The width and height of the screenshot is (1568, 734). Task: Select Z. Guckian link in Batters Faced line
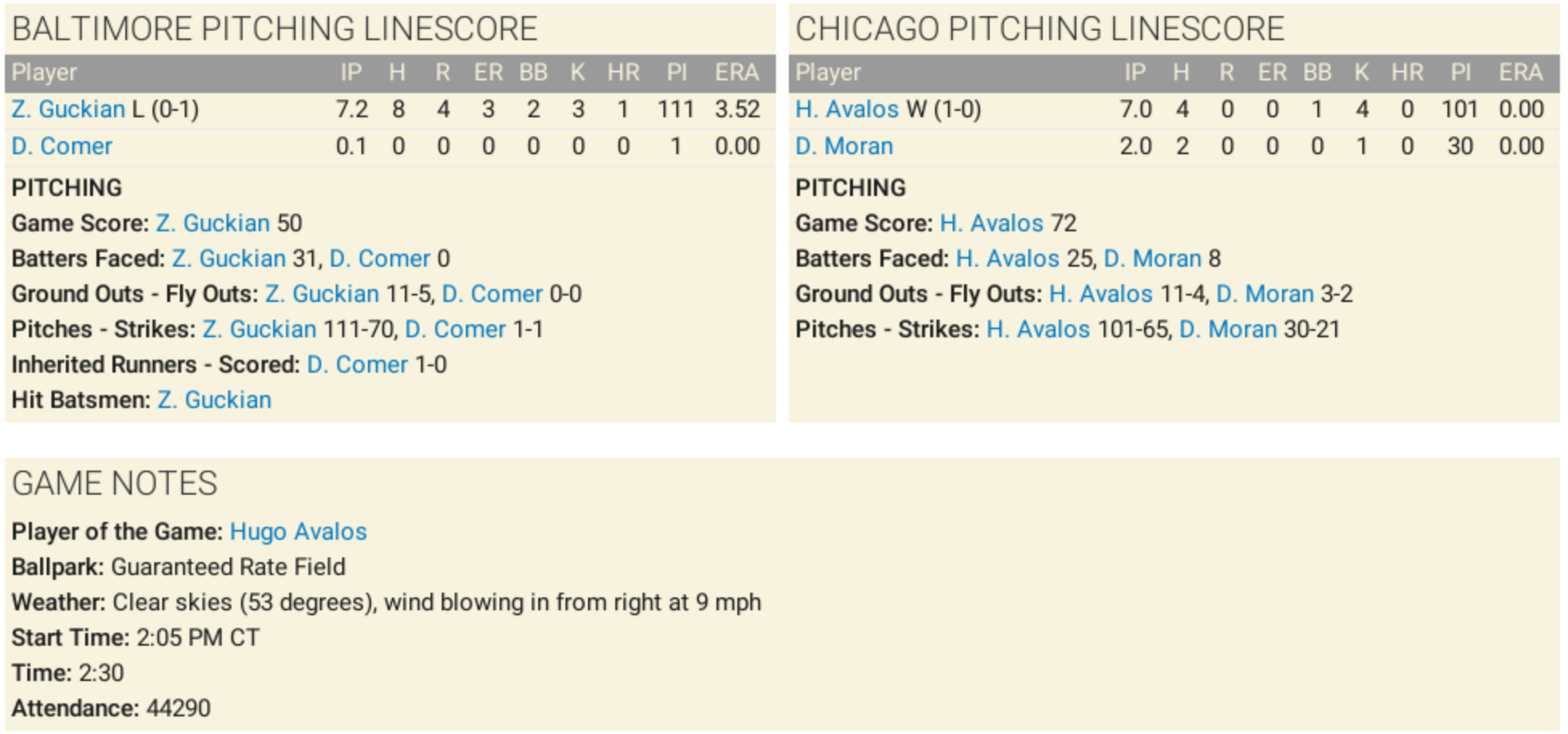tap(229, 259)
